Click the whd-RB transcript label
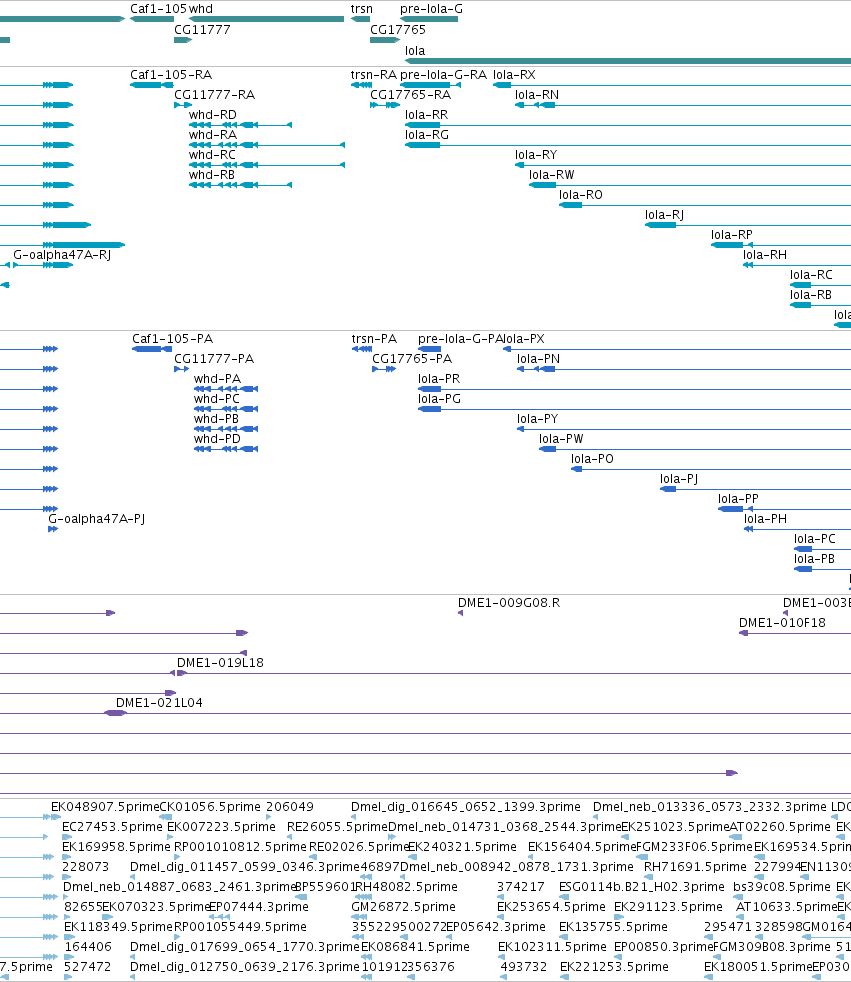The width and height of the screenshot is (851, 982). click(x=212, y=175)
